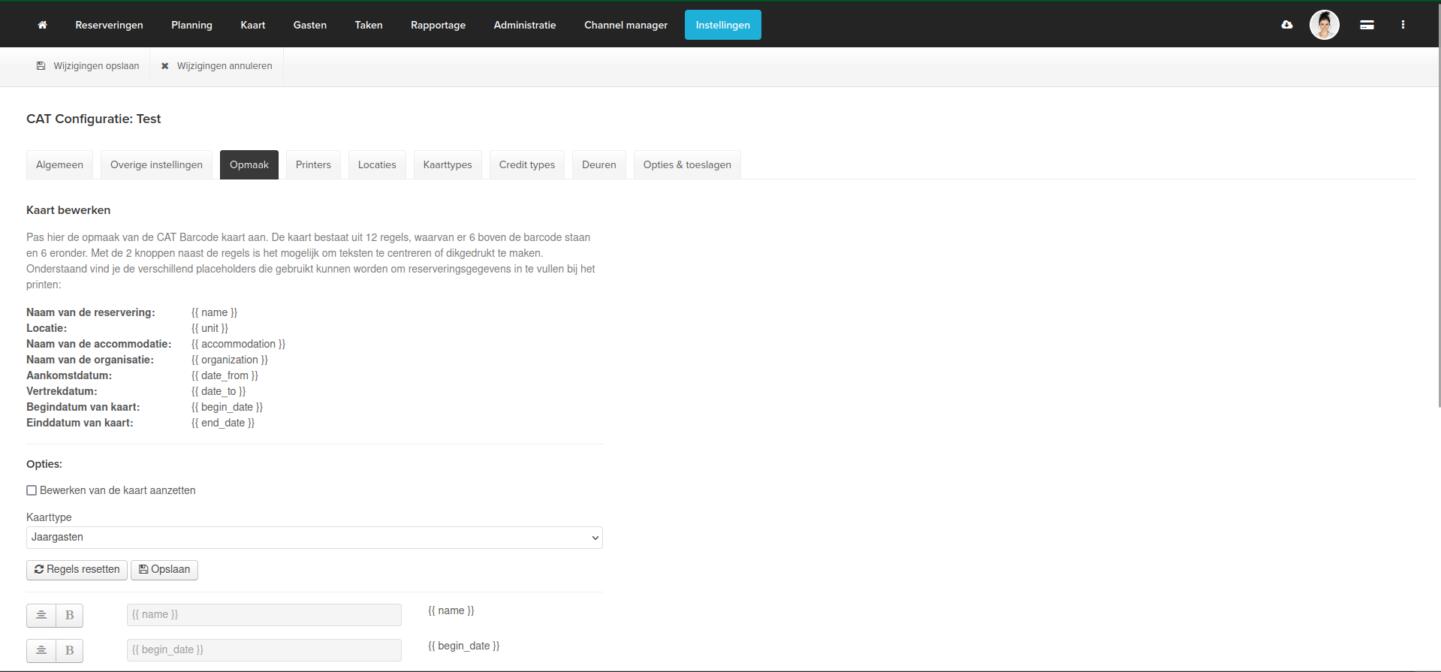Viewport: 1441px width, 672px height.
Task: Switch to the Printers tab
Action: click(313, 165)
